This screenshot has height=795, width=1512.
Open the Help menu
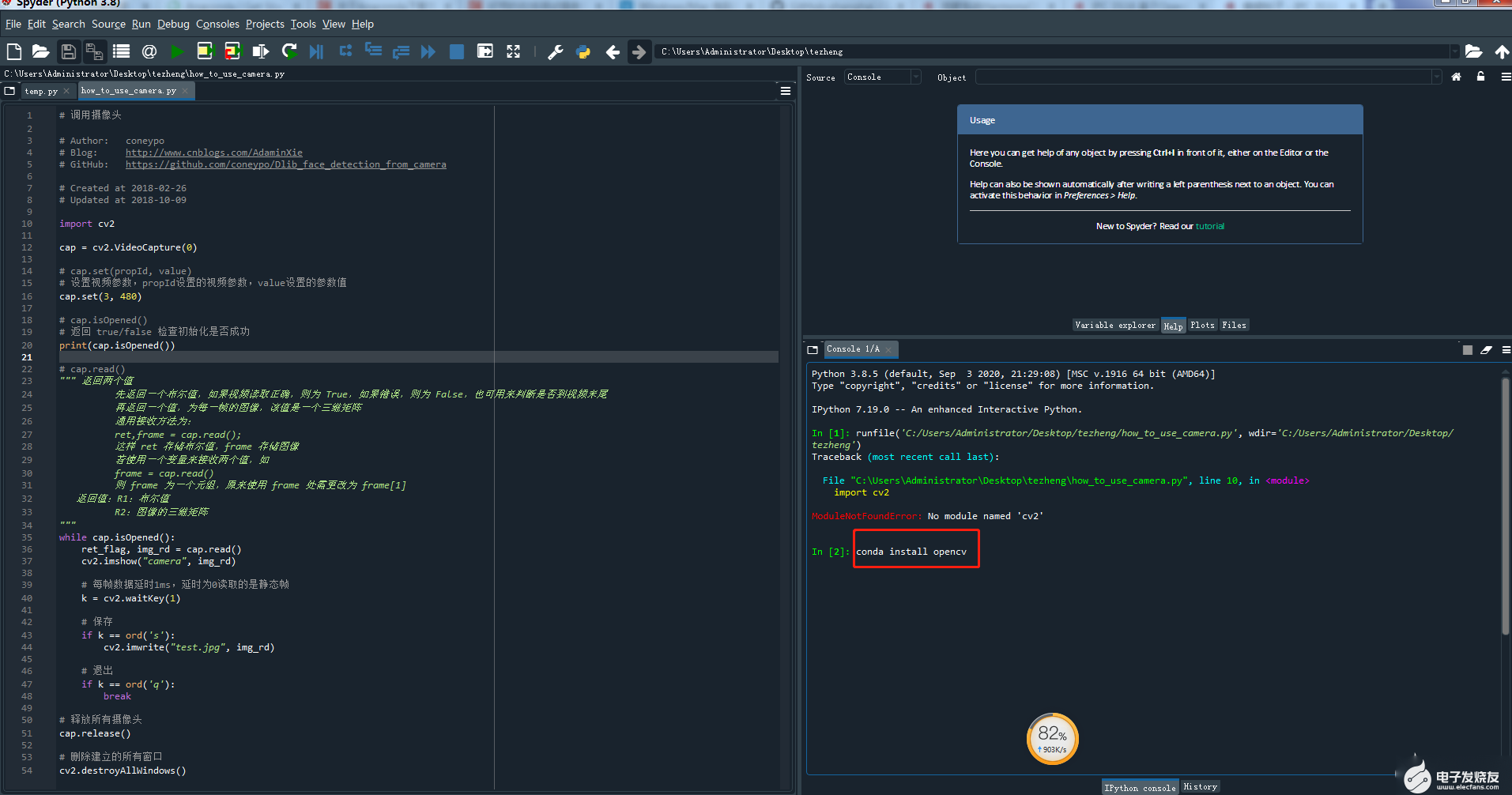363,24
